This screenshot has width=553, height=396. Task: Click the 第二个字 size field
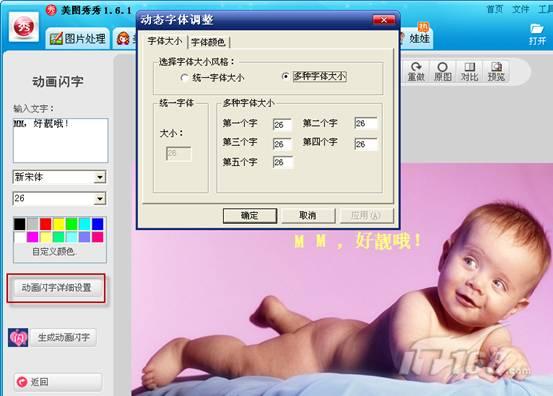(366, 123)
